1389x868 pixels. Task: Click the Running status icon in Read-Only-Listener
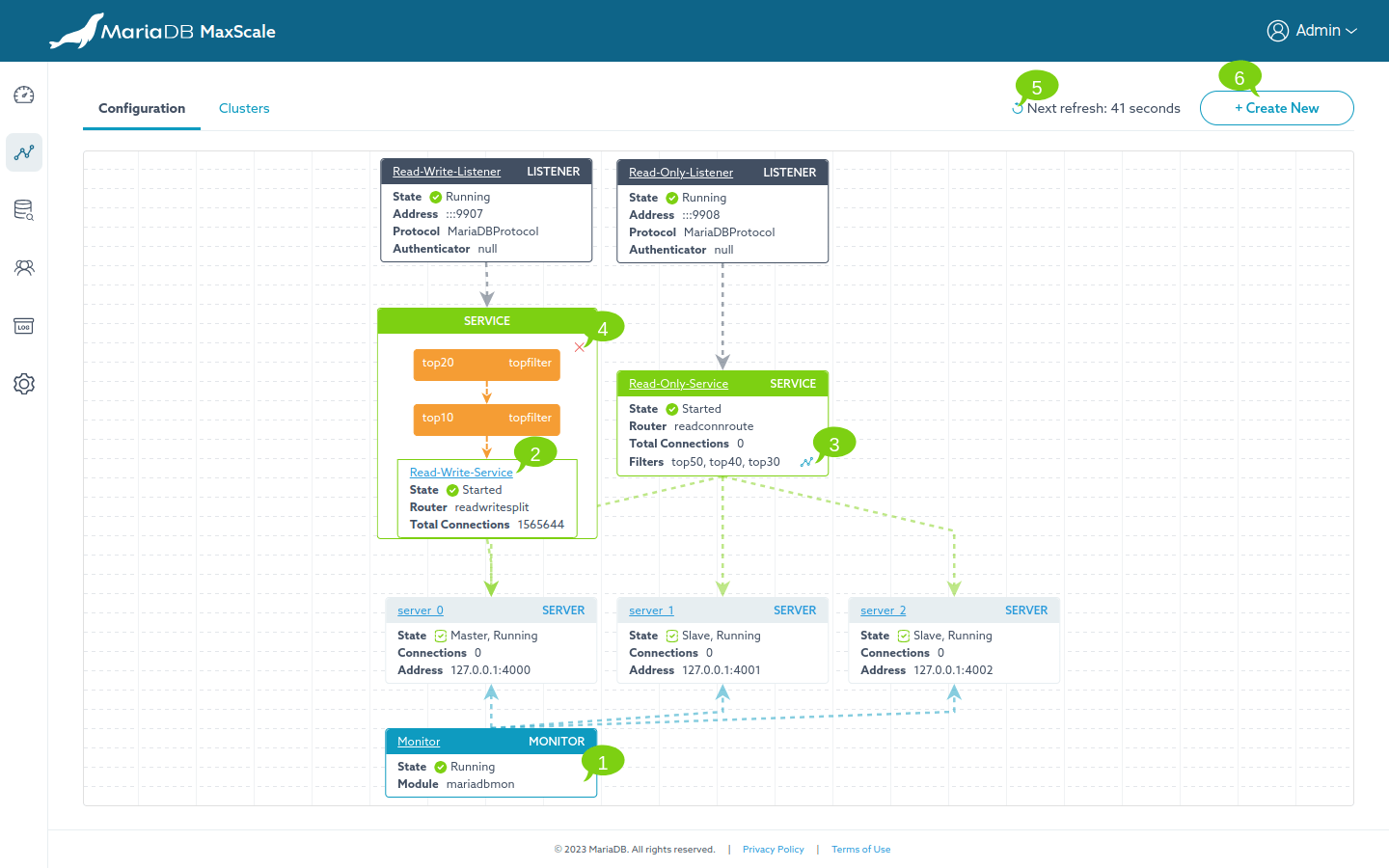(672, 198)
